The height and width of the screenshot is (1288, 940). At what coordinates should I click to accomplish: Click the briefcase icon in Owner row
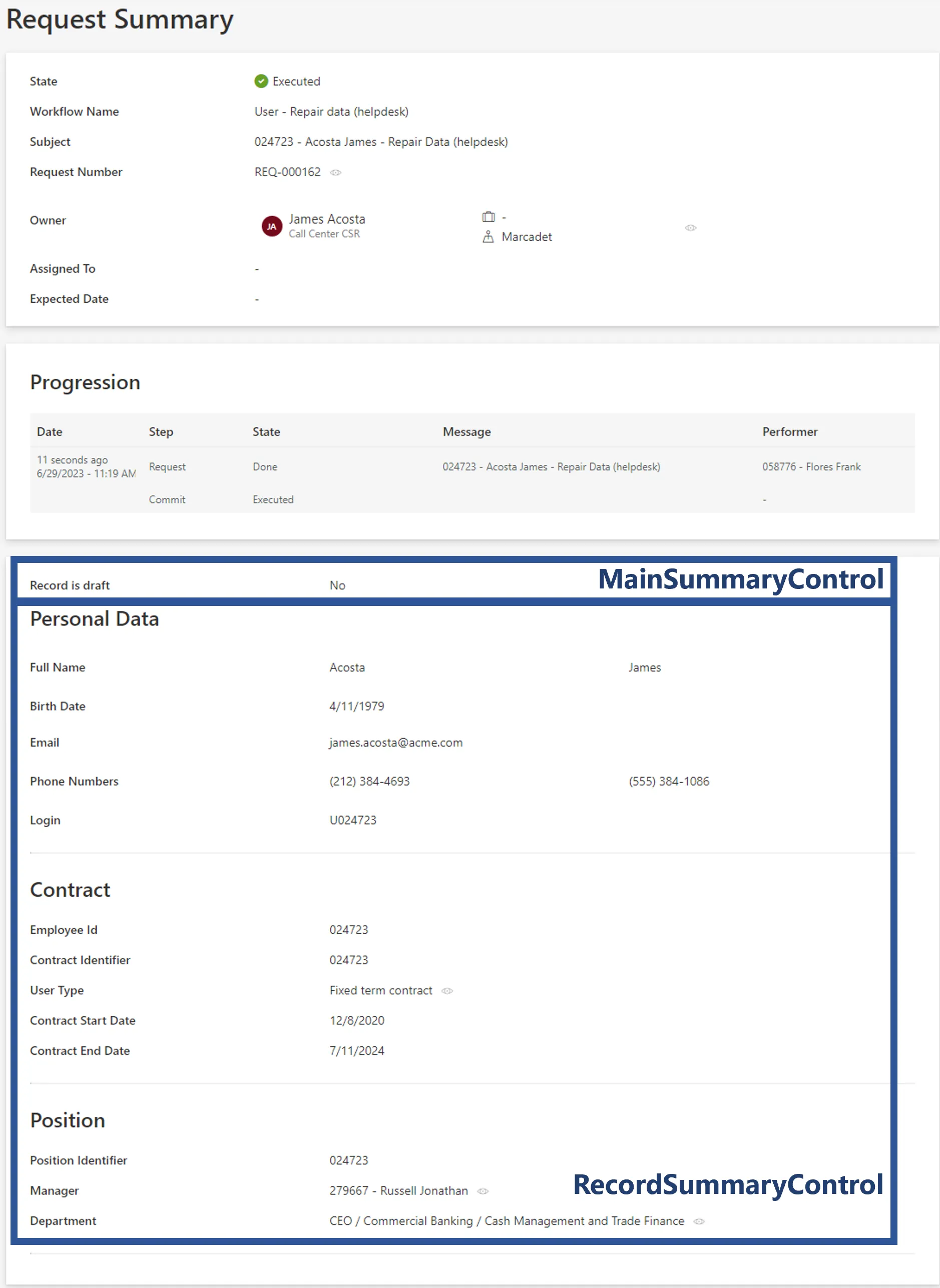pos(488,217)
